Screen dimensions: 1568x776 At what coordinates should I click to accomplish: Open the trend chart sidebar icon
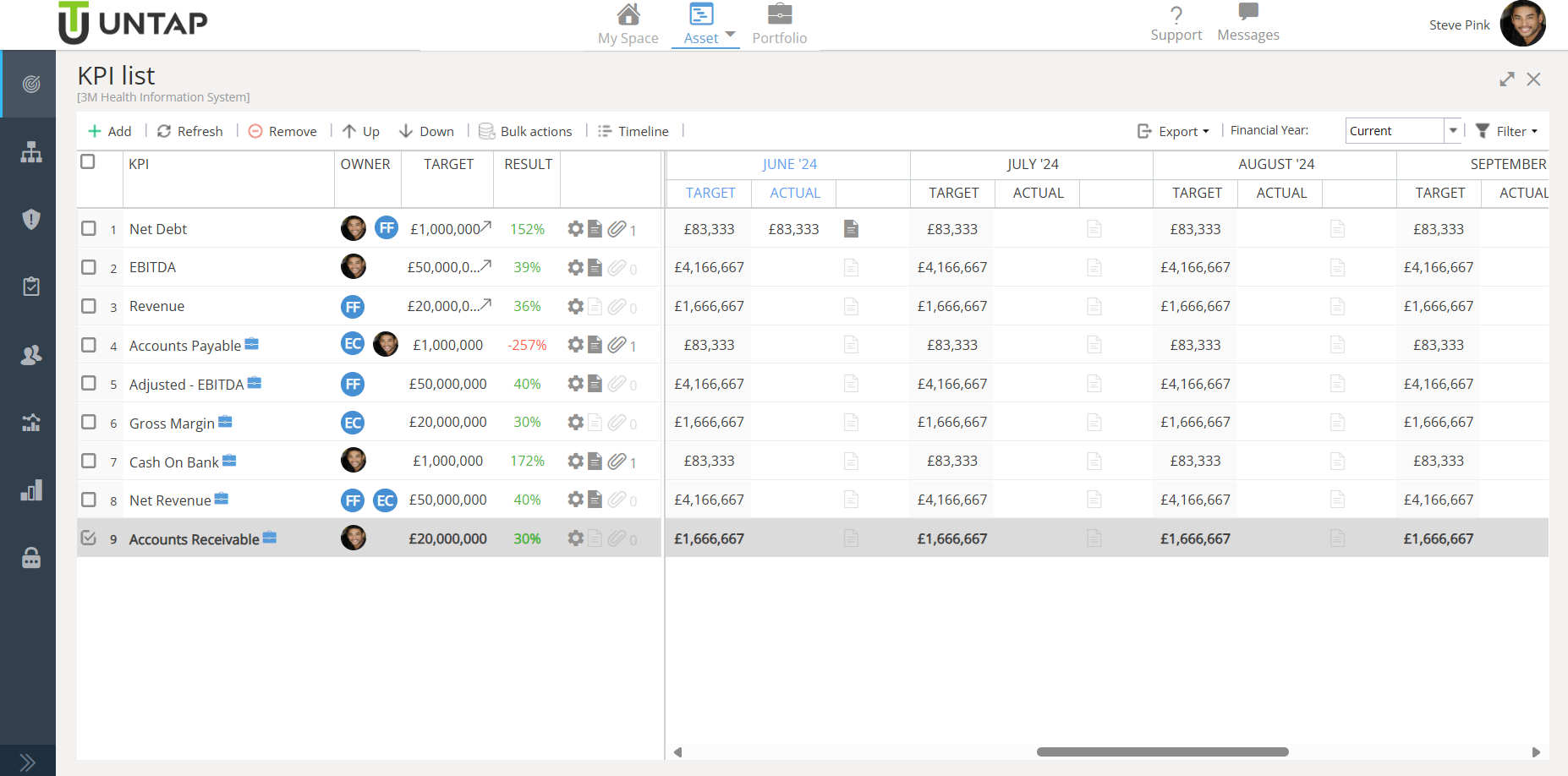31,423
